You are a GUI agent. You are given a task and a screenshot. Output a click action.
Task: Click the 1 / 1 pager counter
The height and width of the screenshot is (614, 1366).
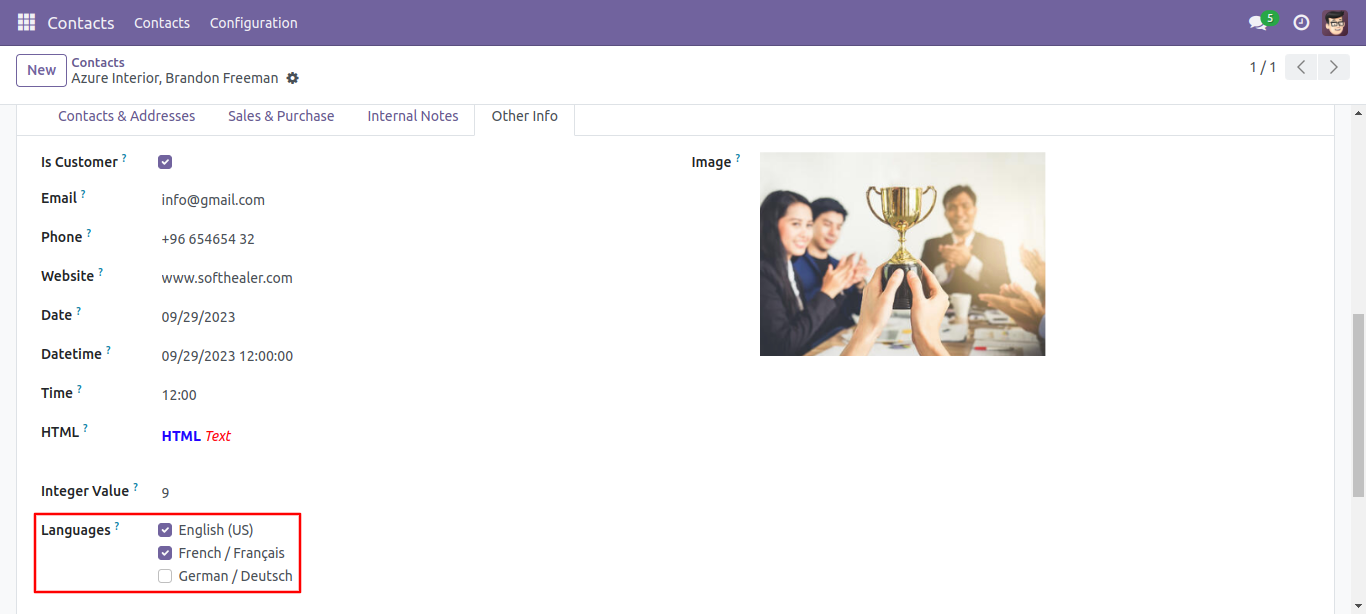[1262, 67]
